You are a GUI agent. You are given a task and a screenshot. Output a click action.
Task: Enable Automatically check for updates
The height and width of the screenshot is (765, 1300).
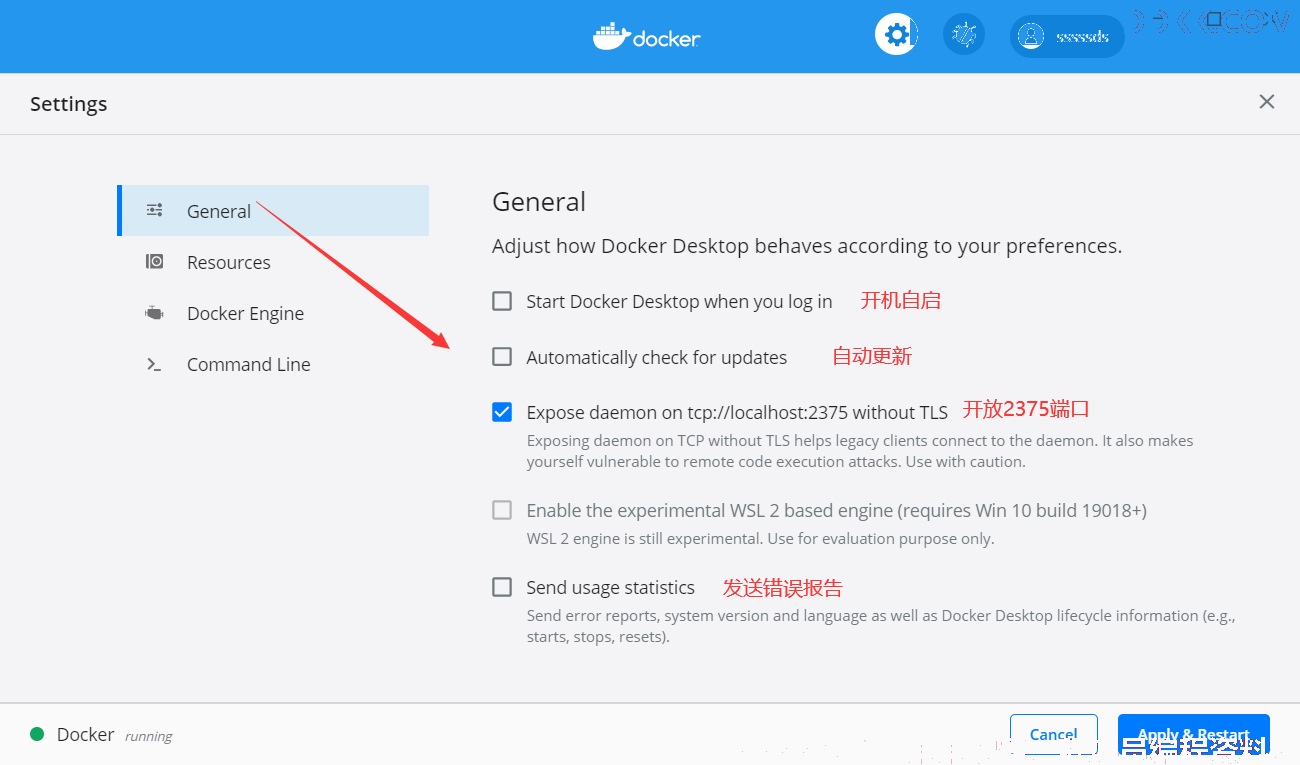pyautogui.click(x=502, y=357)
